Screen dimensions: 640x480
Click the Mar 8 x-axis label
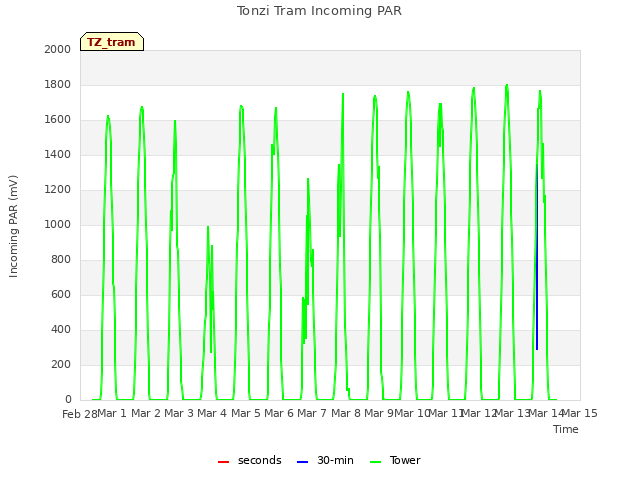point(346,413)
